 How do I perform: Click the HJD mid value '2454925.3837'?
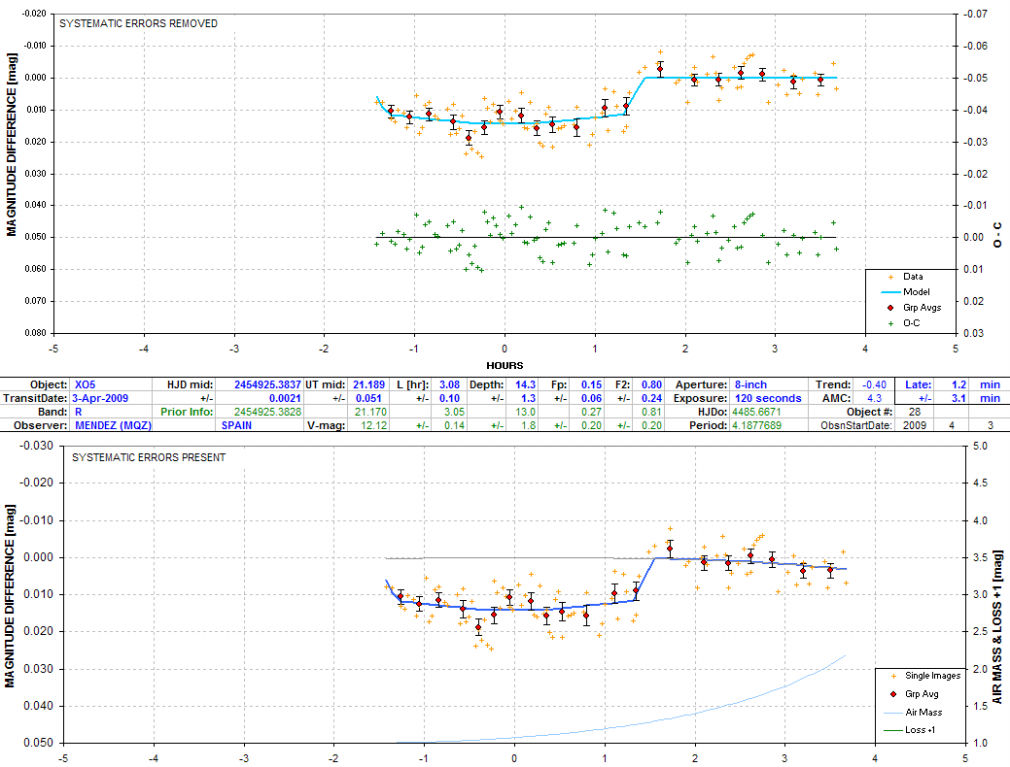pyautogui.click(x=267, y=384)
